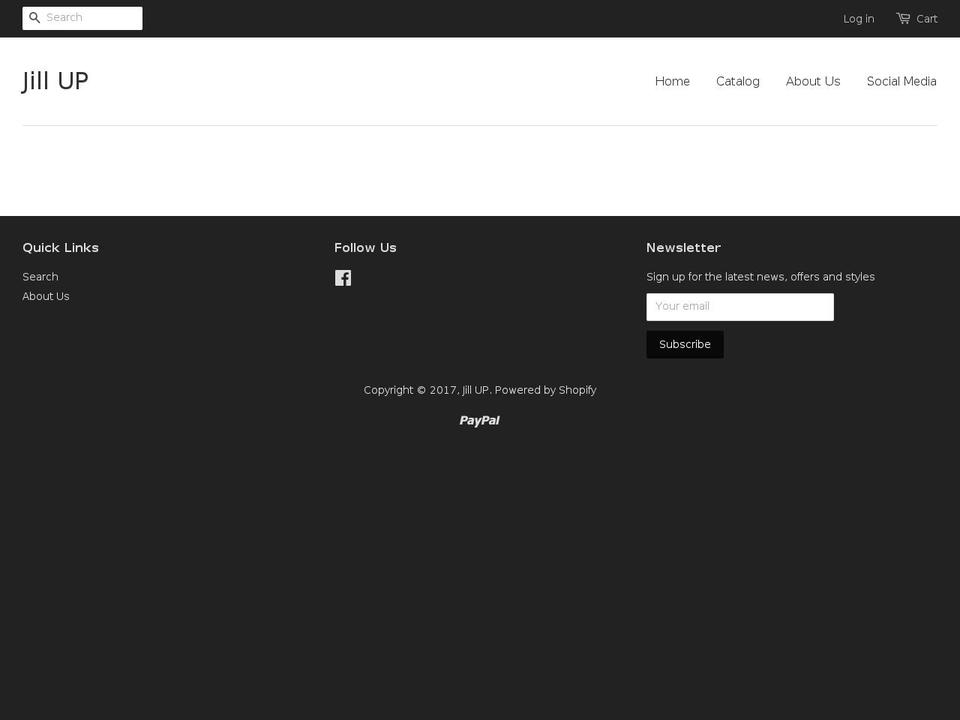The image size is (960, 720).
Task: Click the magnifying glass search icon
Action: (x=34, y=18)
